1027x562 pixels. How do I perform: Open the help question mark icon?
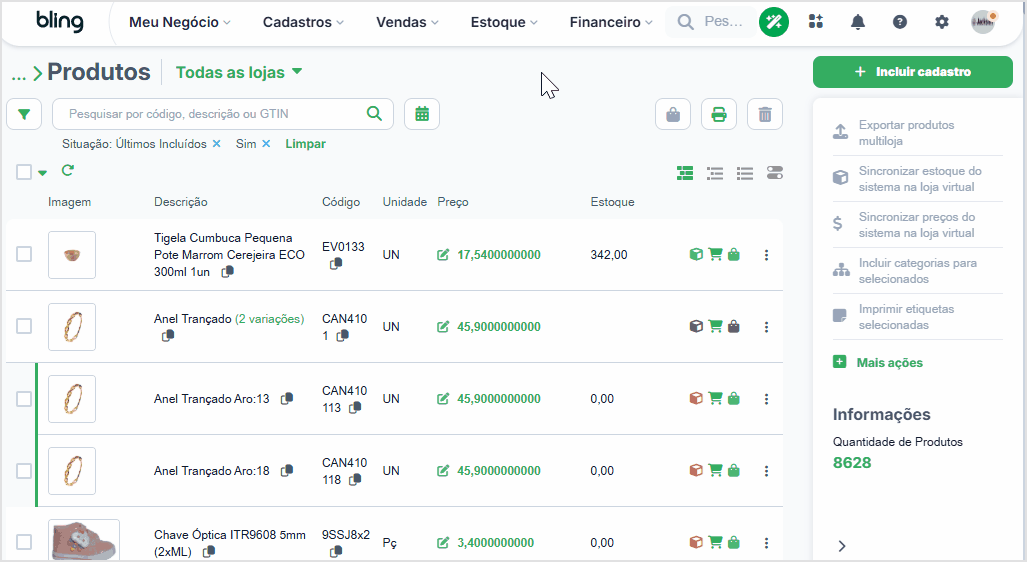point(900,22)
